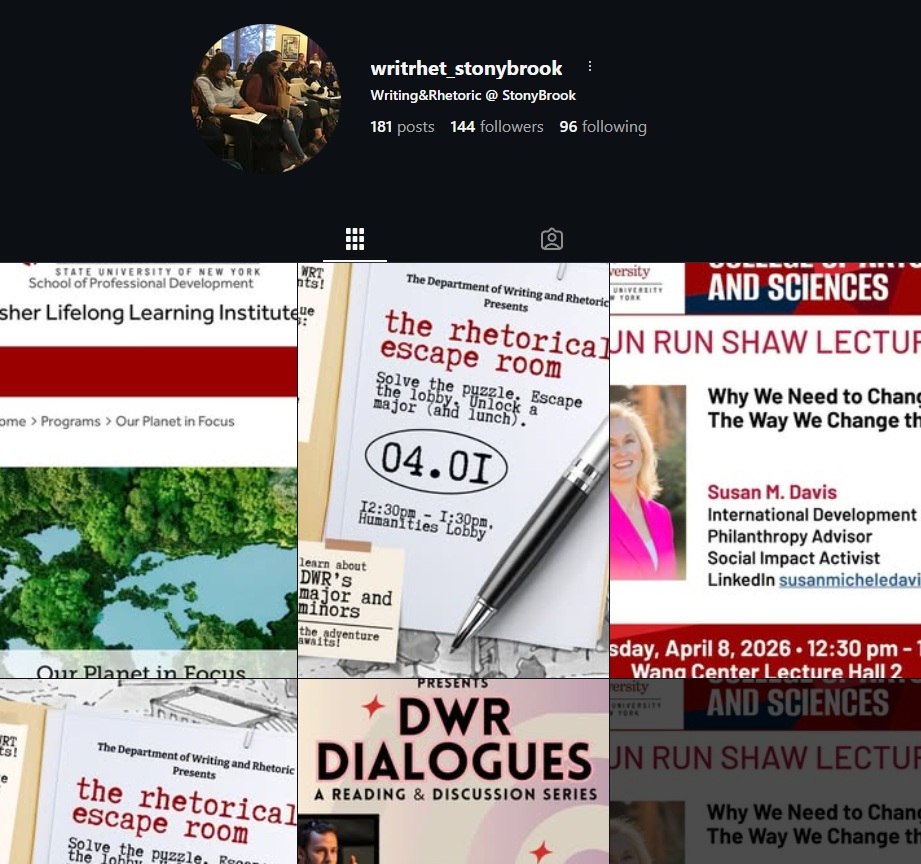Screen dimensions: 921x864
Task: Switch to the tagged photos tab
Action: (552, 239)
